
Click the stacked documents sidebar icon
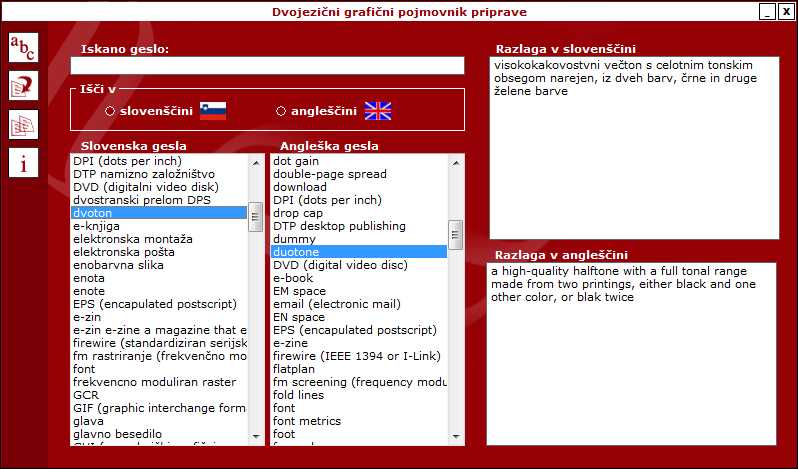23,124
